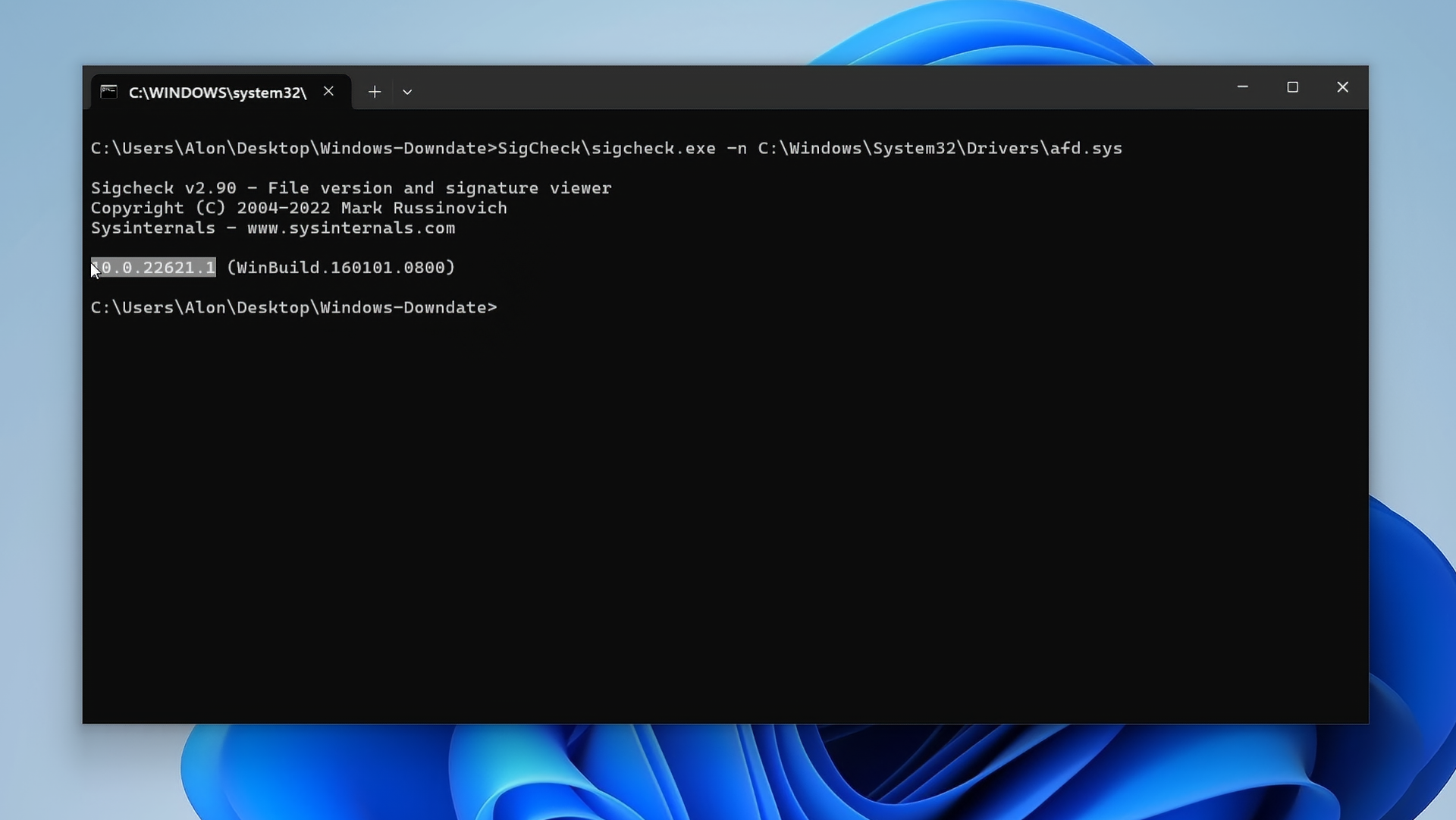This screenshot has height=820, width=1456.
Task: Maximize the Windows Terminal window
Action: click(1293, 86)
